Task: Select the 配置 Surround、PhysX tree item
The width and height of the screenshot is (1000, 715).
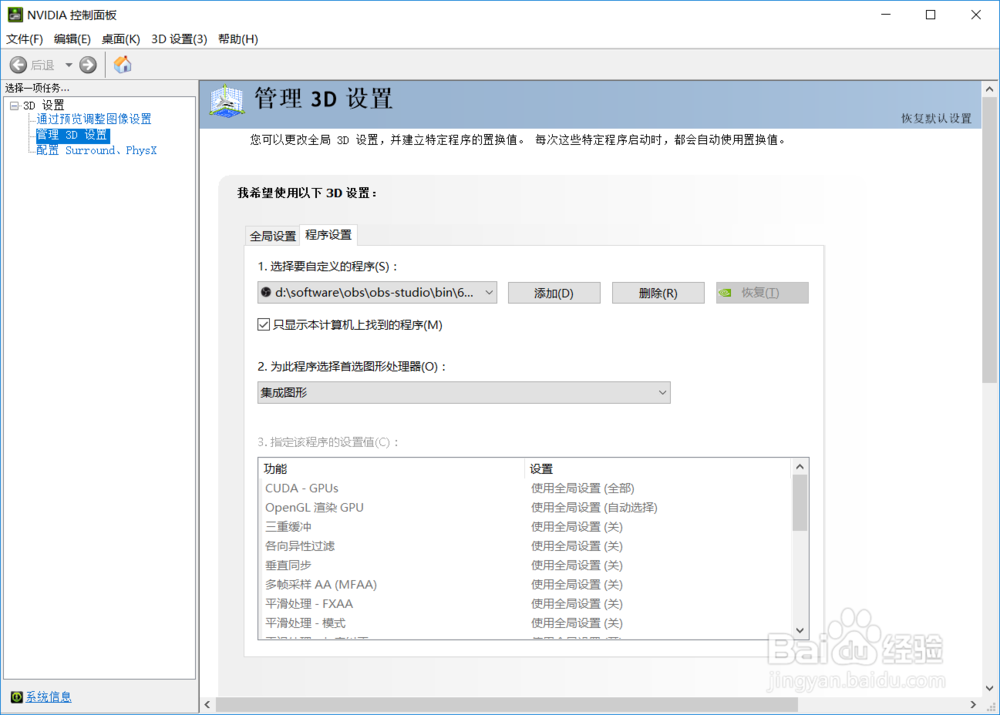Action: (95, 150)
